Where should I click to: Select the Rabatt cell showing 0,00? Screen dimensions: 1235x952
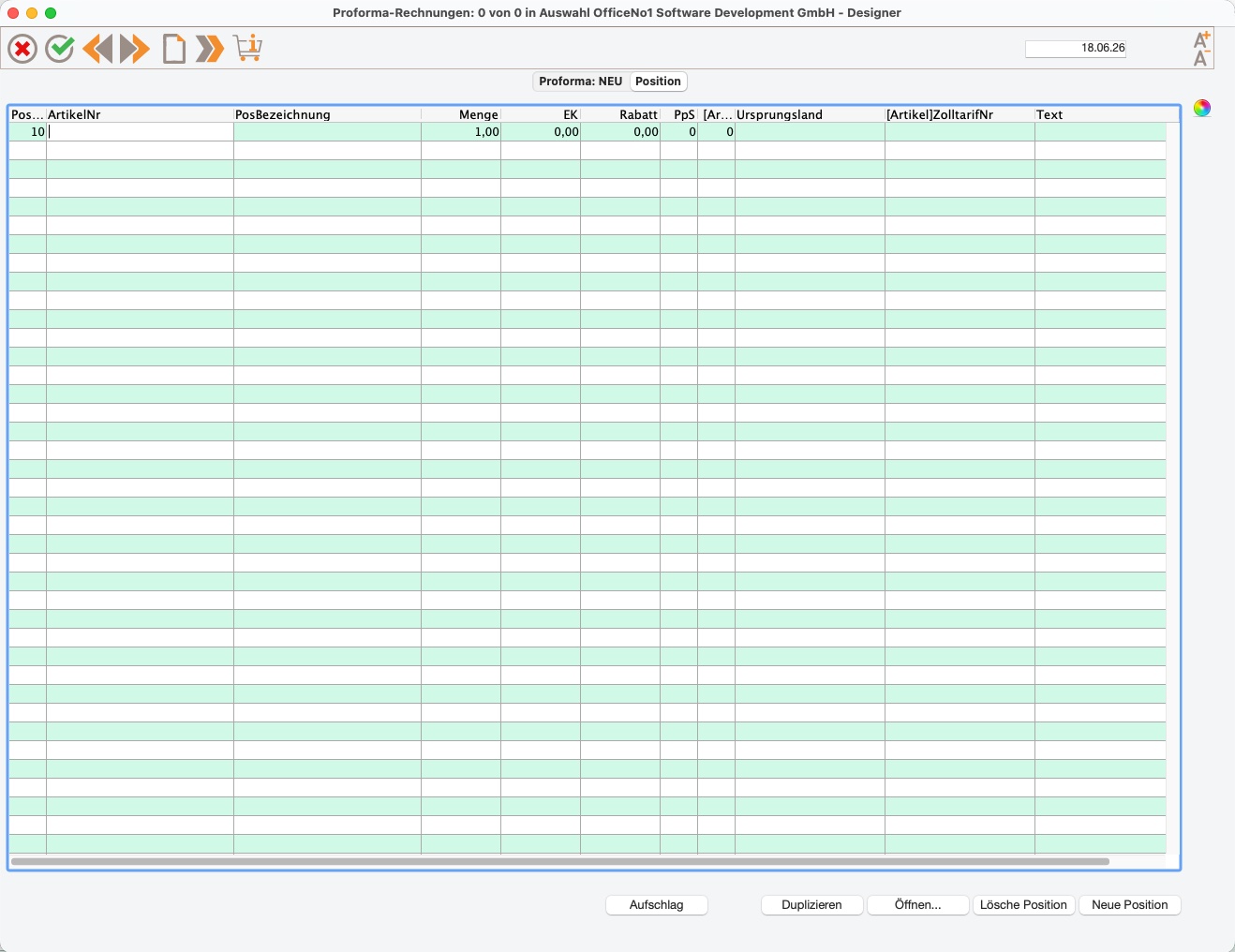[x=620, y=132]
